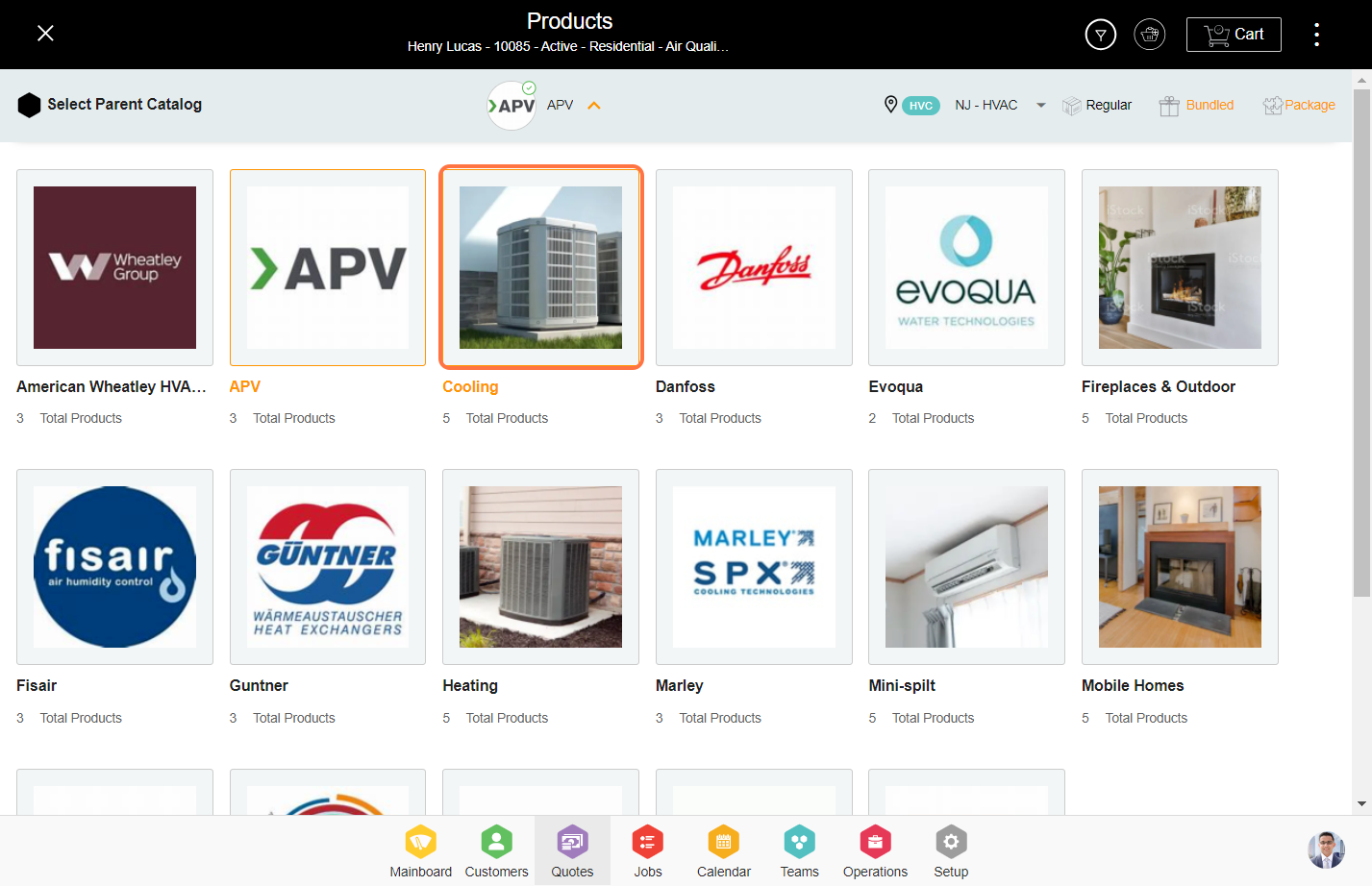The width and height of the screenshot is (1372, 886).
Task: Click the HVC badge
Action: (921, 106)
